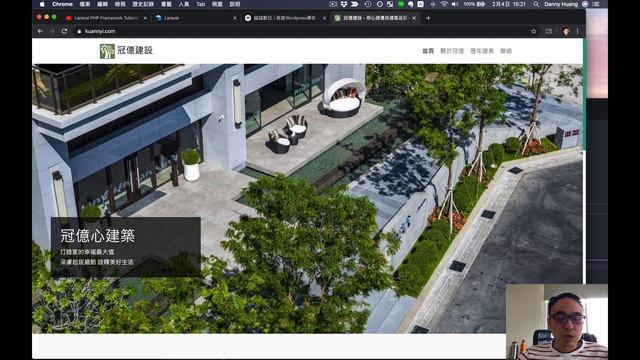
Task: Open 聯絡 contact nav link
Action: [506, 51]
